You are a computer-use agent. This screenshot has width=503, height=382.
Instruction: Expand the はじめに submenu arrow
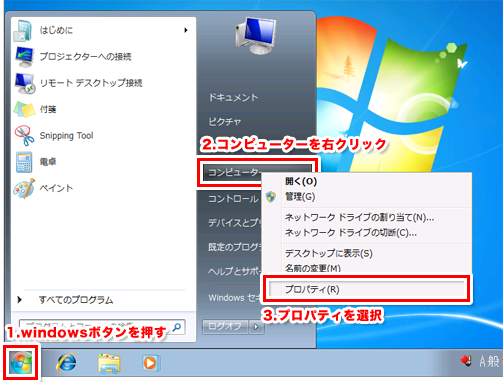pyautogui.click(x=186, y=30)
